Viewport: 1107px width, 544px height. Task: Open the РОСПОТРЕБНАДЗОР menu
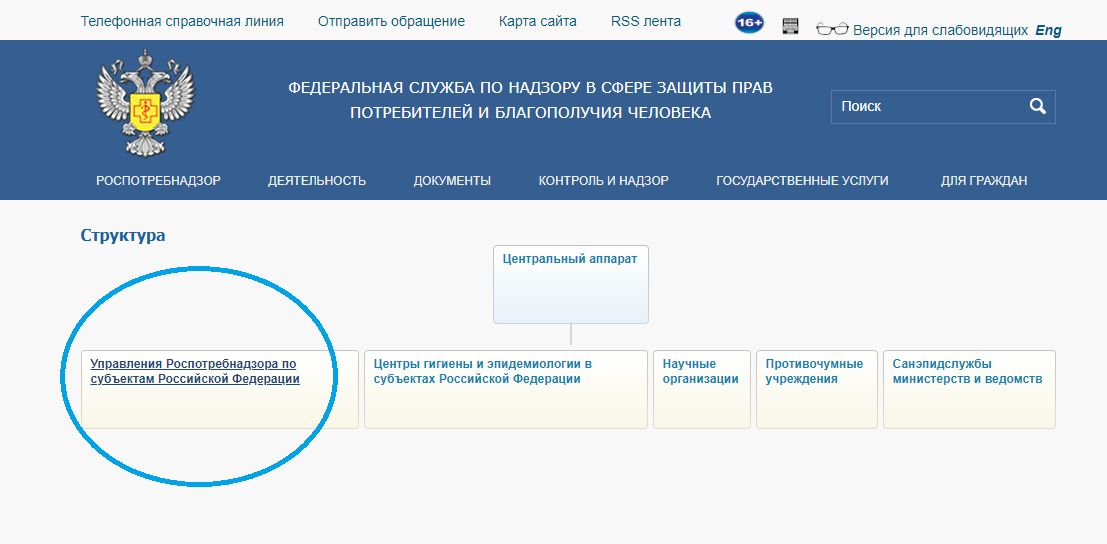click(x=158, y=181)
